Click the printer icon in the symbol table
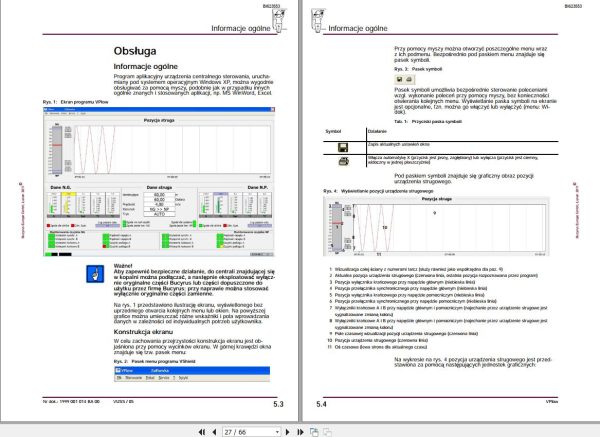600x437 pixels. coord(344,161)
